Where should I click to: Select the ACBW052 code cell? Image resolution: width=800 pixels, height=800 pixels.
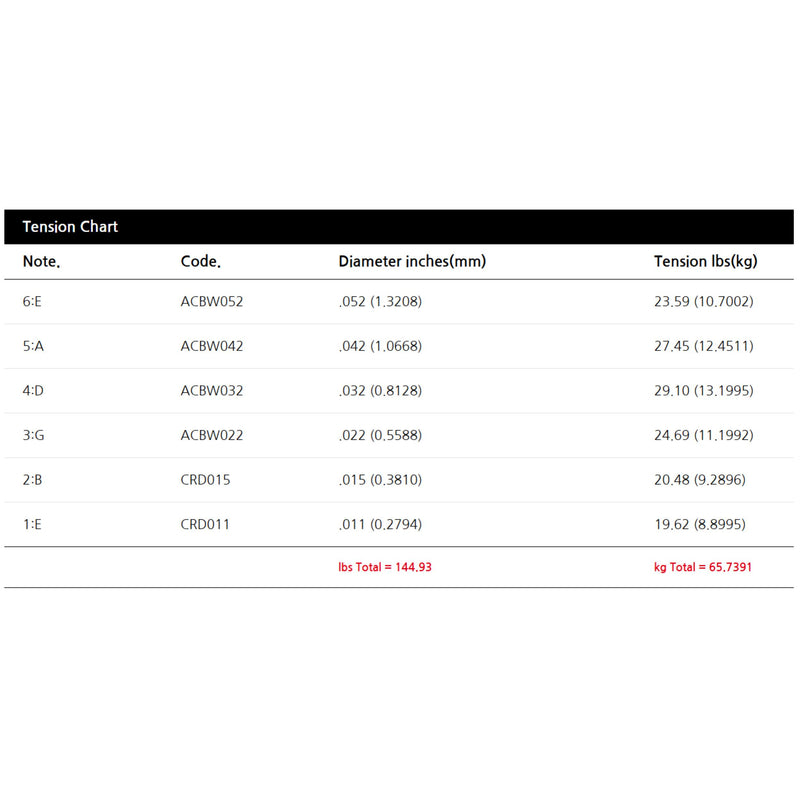click(212, 301)
